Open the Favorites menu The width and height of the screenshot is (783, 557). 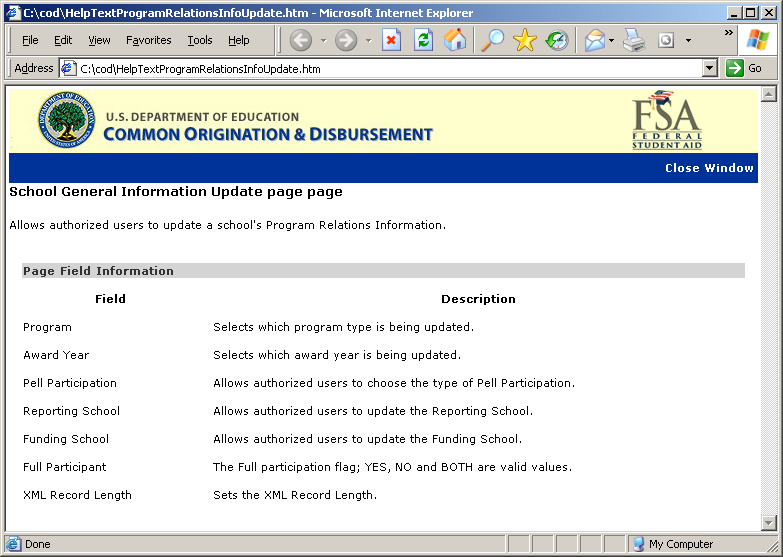point(148,40)
